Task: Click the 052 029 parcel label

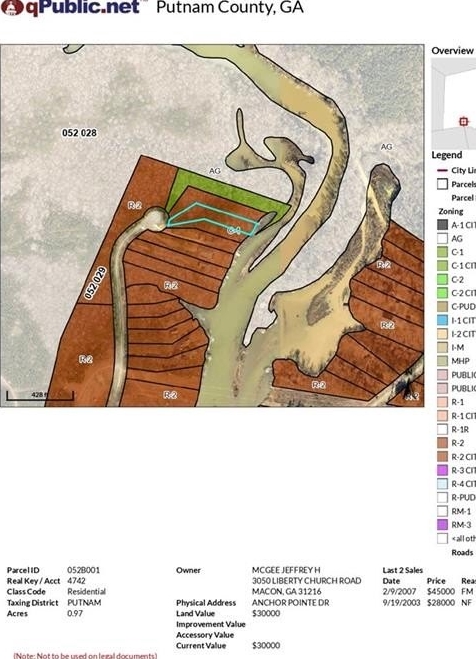Action: [95, 283]
